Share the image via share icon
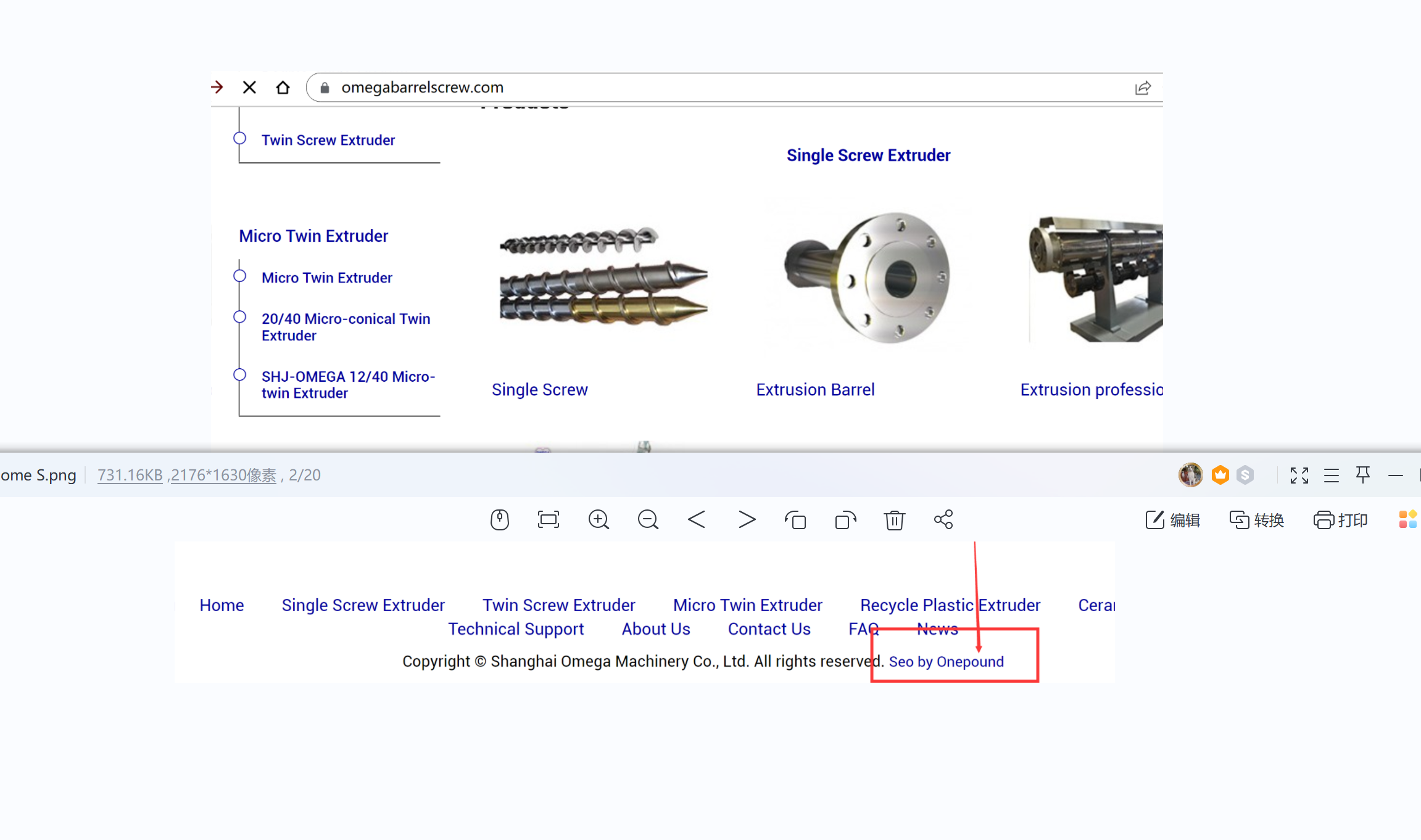The image size is (1421, 840). [943, 520]
